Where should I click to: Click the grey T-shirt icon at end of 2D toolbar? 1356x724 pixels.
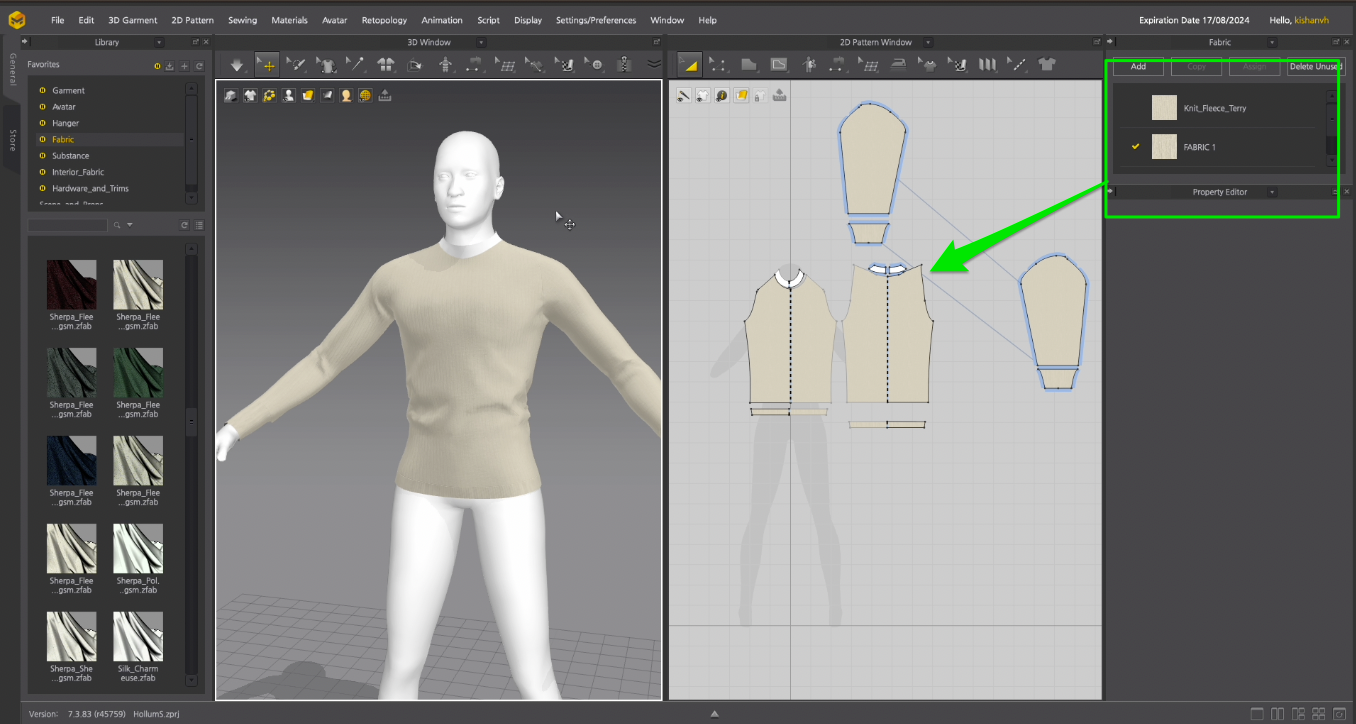pyautogui.click(x=1047, y=64)
